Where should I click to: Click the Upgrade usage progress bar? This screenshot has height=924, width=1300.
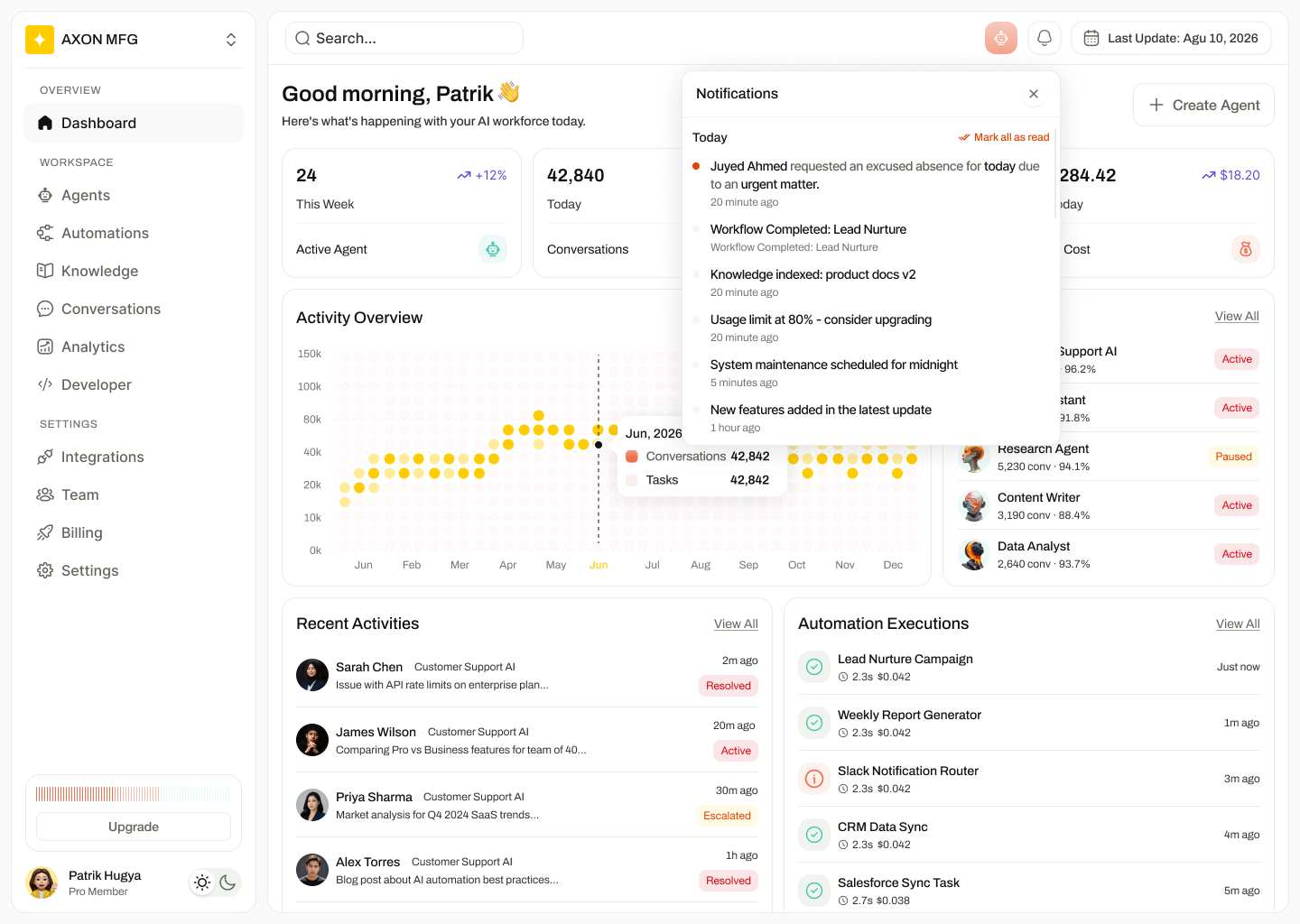coord(134,794)
